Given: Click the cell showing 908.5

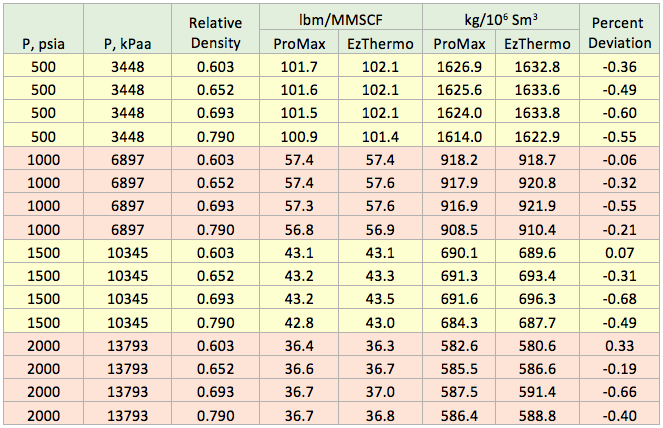Looking at the screenshot, I should [459, 228].
